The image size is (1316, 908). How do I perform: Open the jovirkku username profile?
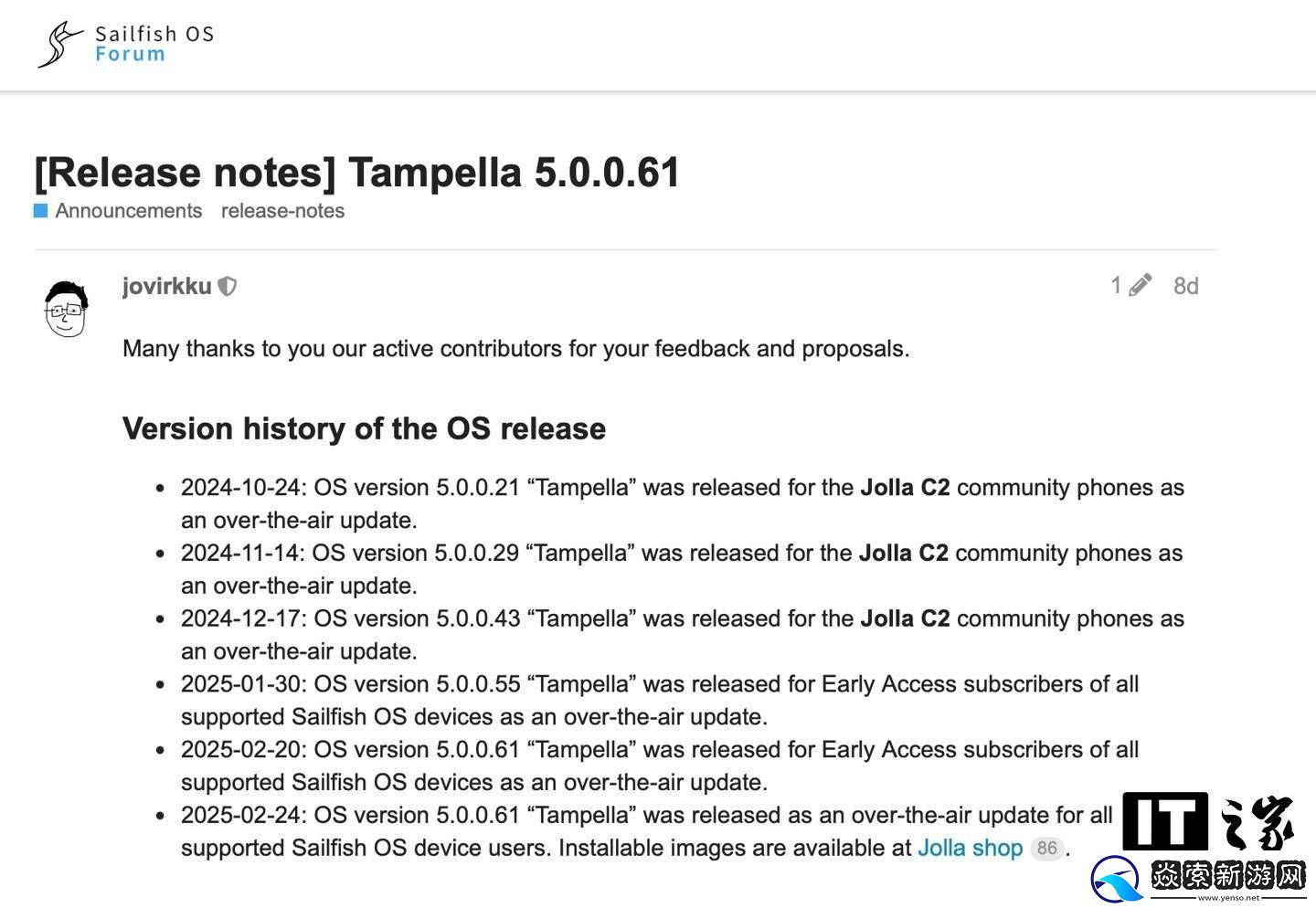pyautogui.click(x=166, y=286)
